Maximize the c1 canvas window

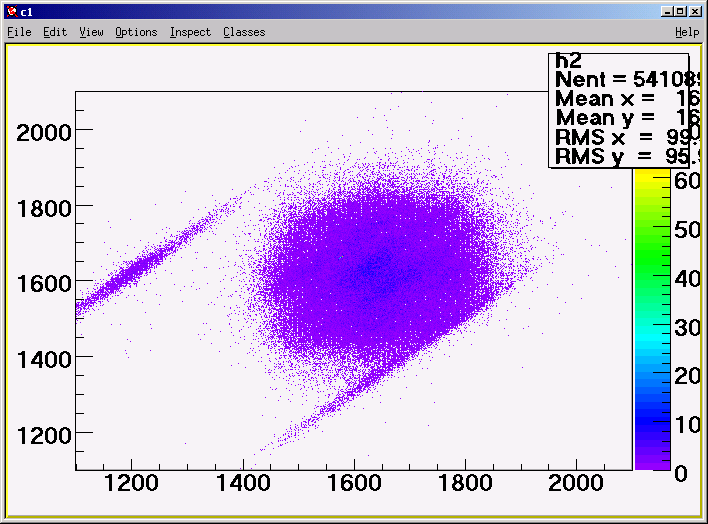[681, 12]
